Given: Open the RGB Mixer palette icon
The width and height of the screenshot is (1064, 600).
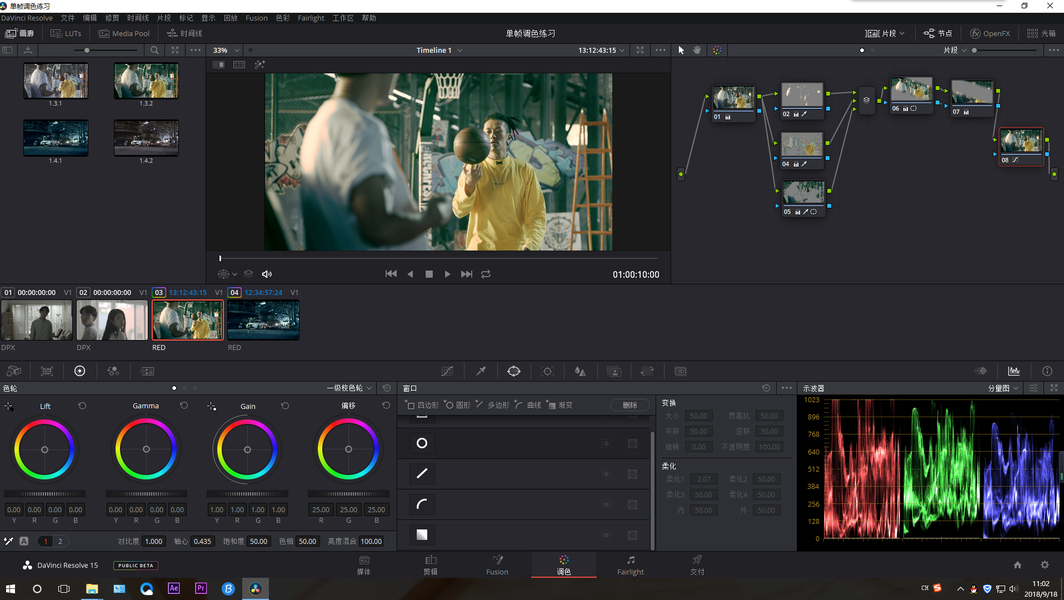Looking at the screenshot, I should click(x=113, y=371).
